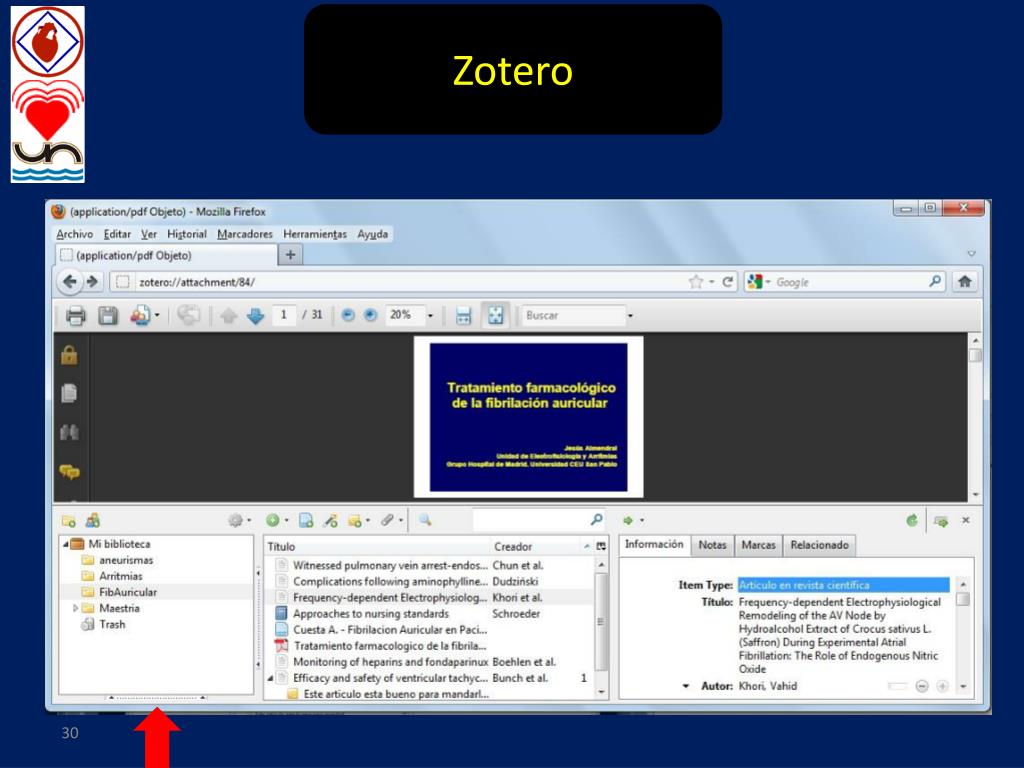The height and width of the screenshot is (768, 1024).
Task: Toggle fit one full page icon
Action: (496, 316)
